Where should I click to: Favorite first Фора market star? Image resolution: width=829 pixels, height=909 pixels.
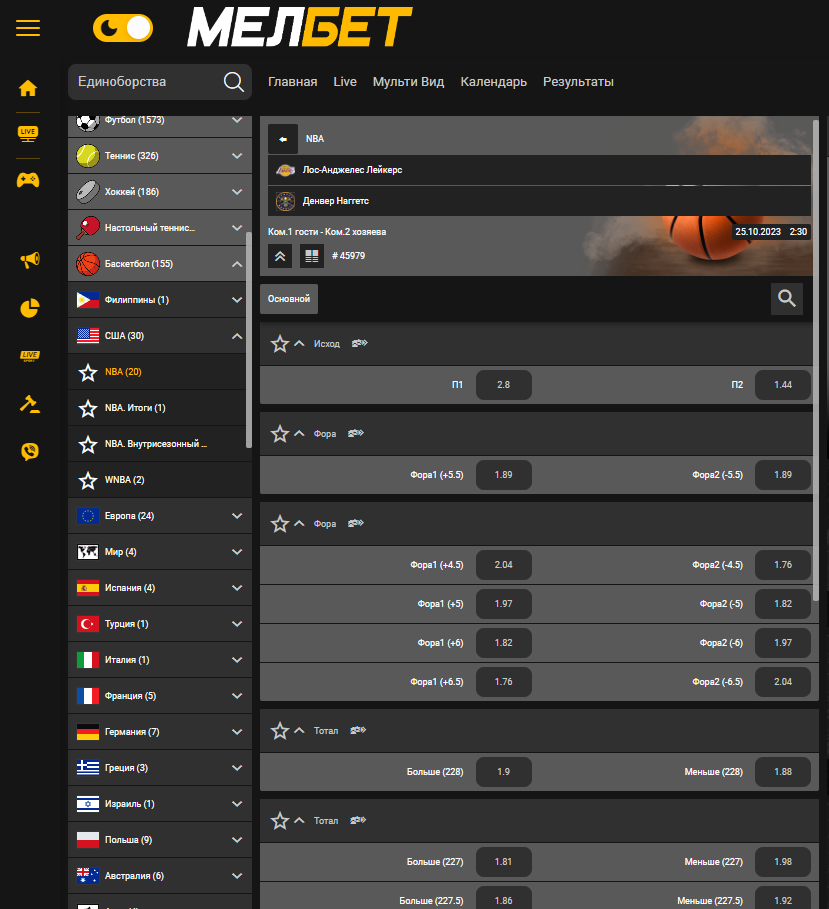point(280,434)
